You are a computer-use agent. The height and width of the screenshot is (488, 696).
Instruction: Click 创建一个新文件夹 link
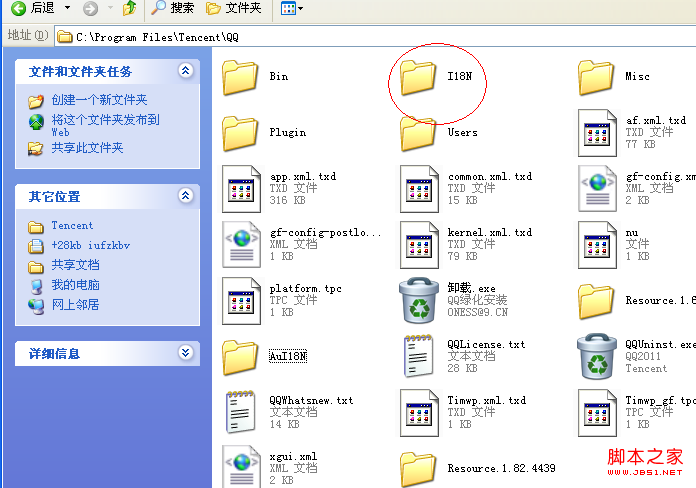pyautogui.click(x=99, y=100)
